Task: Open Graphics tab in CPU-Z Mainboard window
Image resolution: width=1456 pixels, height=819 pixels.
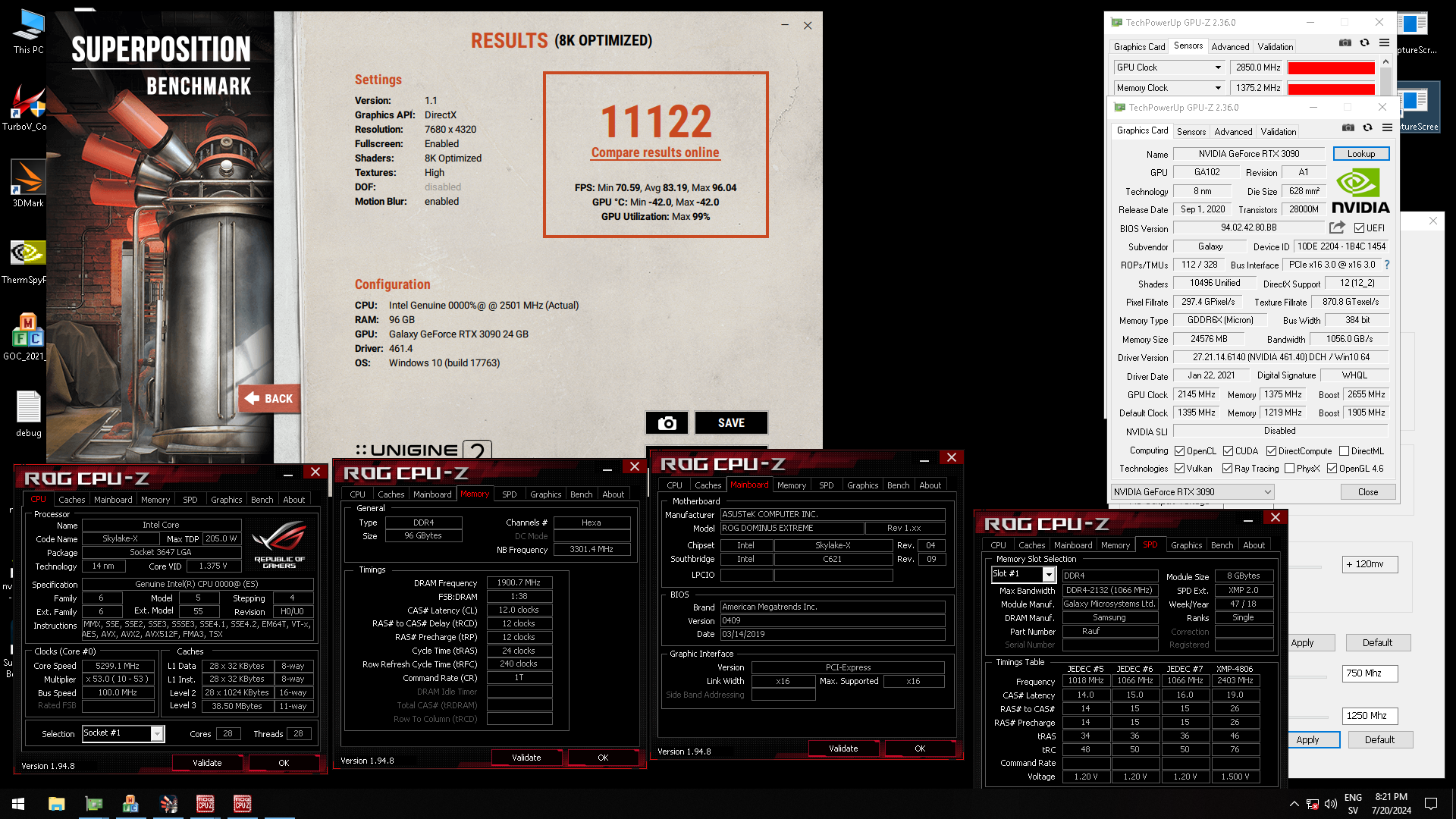Action: (862, 485)
